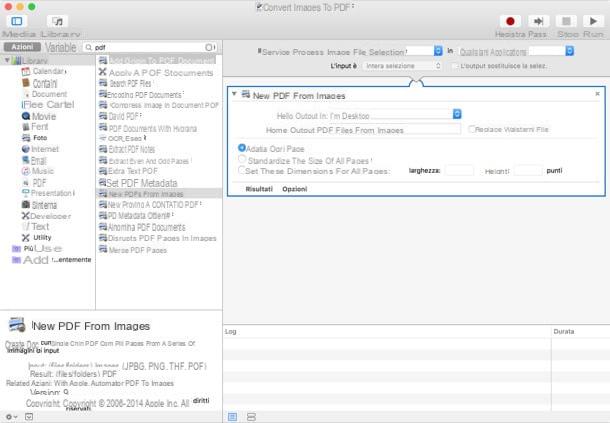610x423 pixels.
Task: Collapse the Library tree disclosure triangle
Action: (7, 60)
